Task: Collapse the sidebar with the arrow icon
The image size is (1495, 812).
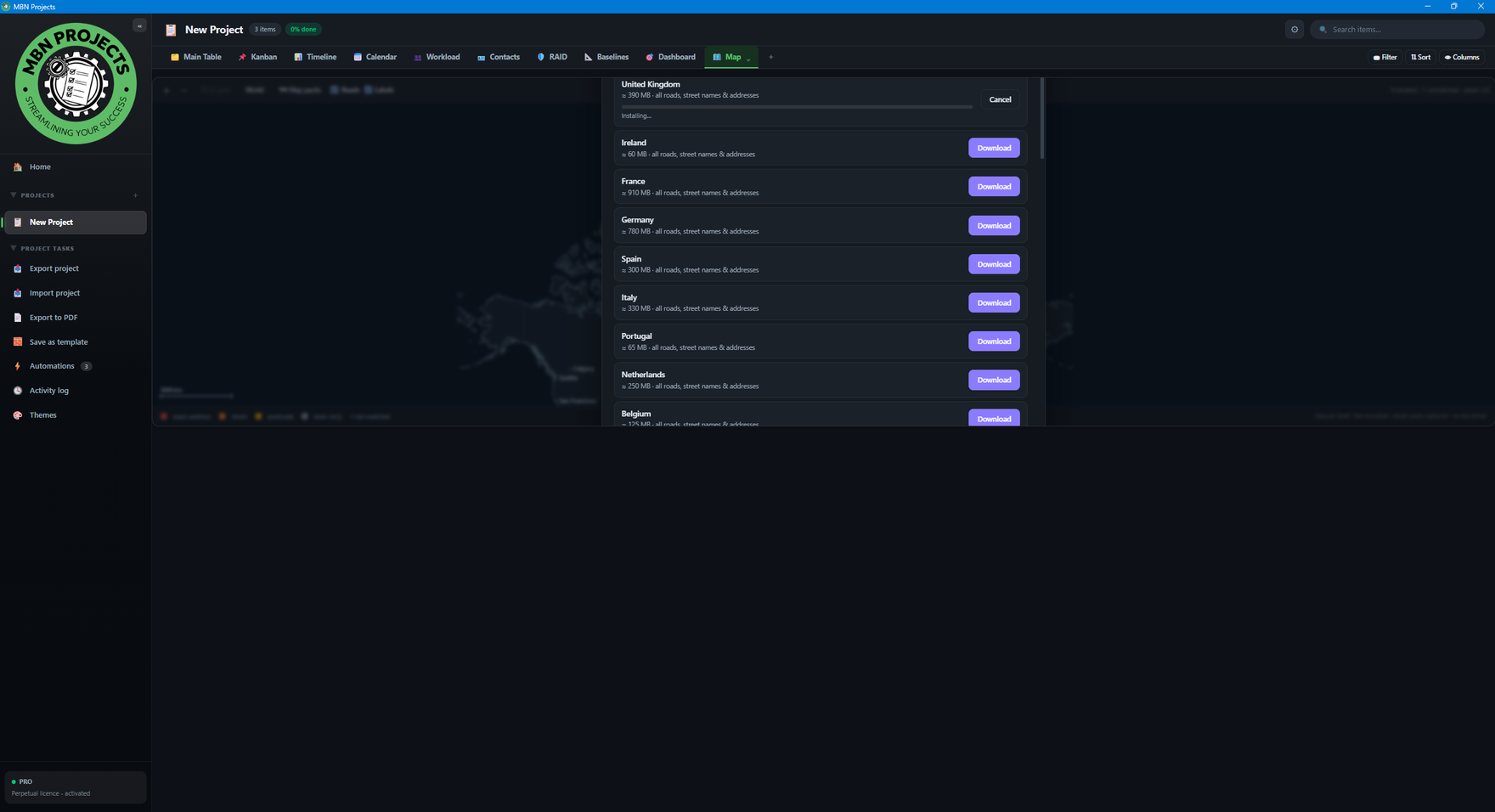Action: point(139,25)
